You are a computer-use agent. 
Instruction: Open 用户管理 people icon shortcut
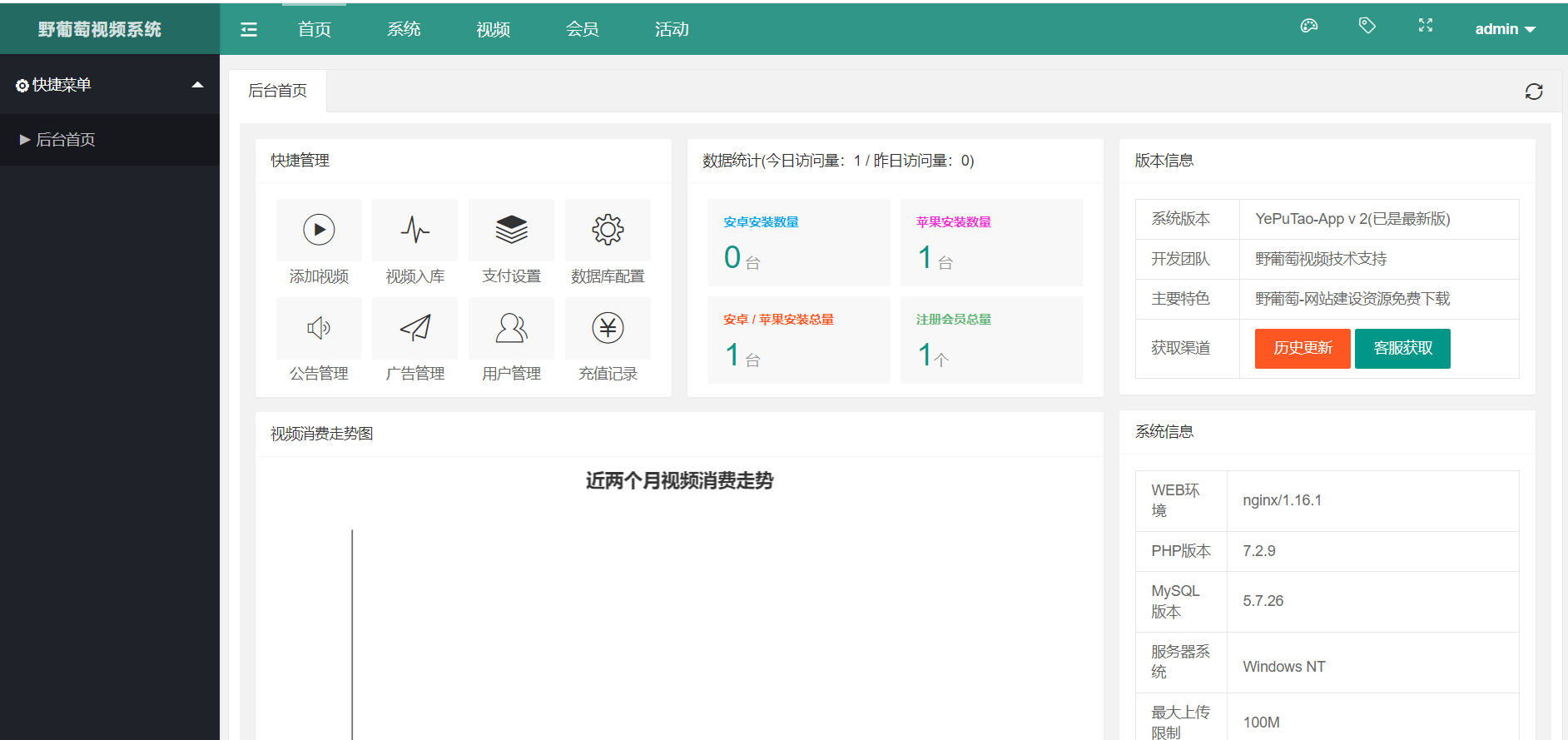(x=511, y=328)
